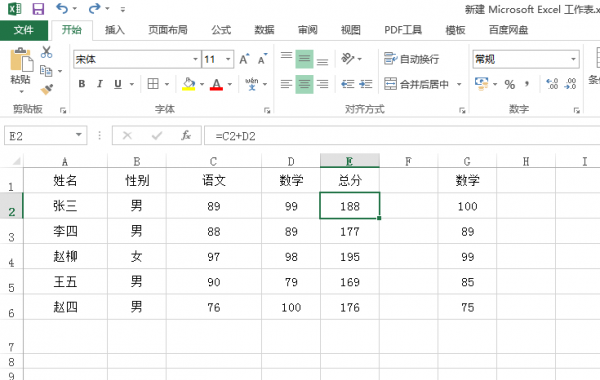The image size is (600, 380).
Task: Increase font size with large A
Action: pyautogui.click(x=244, y=59)
